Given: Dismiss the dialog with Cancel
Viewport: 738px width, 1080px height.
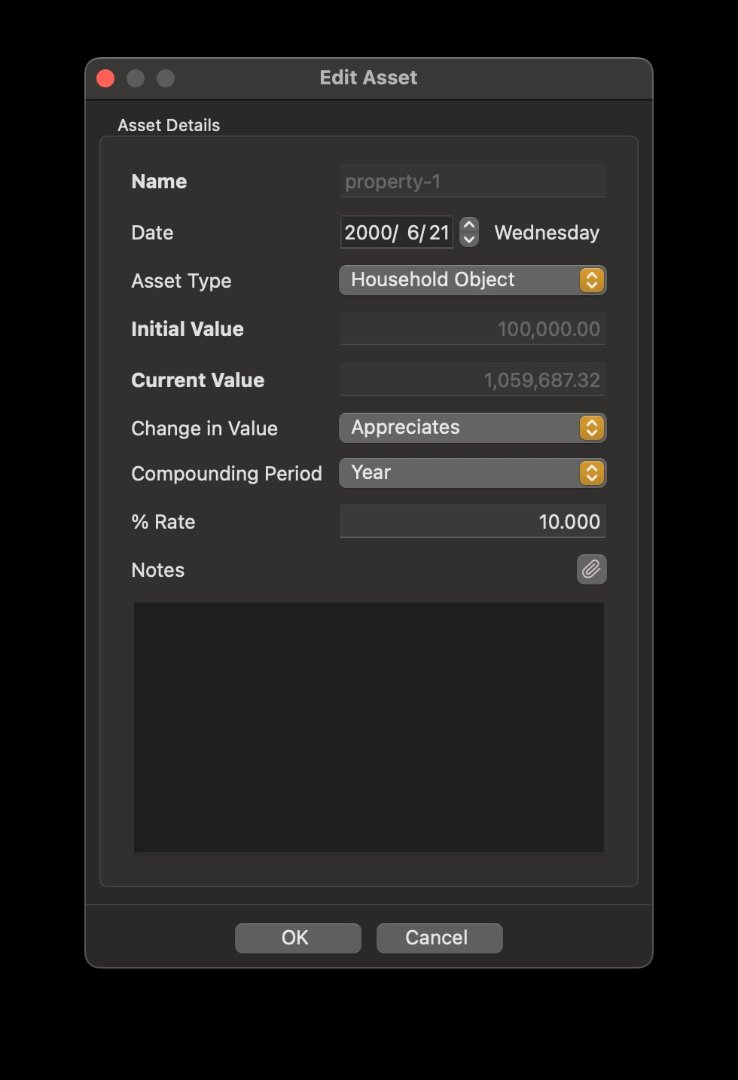Looking at the screenshot, I should 439,938.
